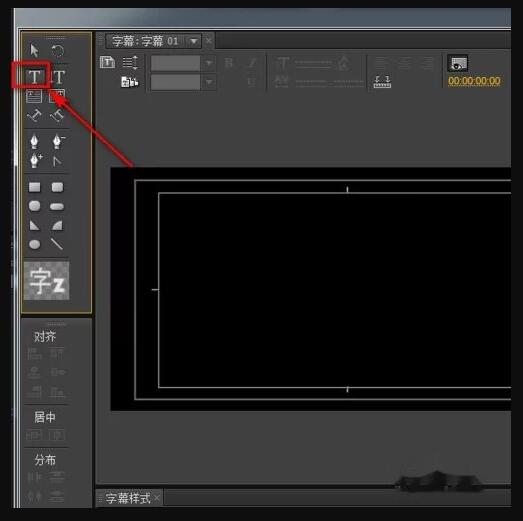Select the Arc shape tool
This screenshot has height=521, width=523.
click(57, 225)
